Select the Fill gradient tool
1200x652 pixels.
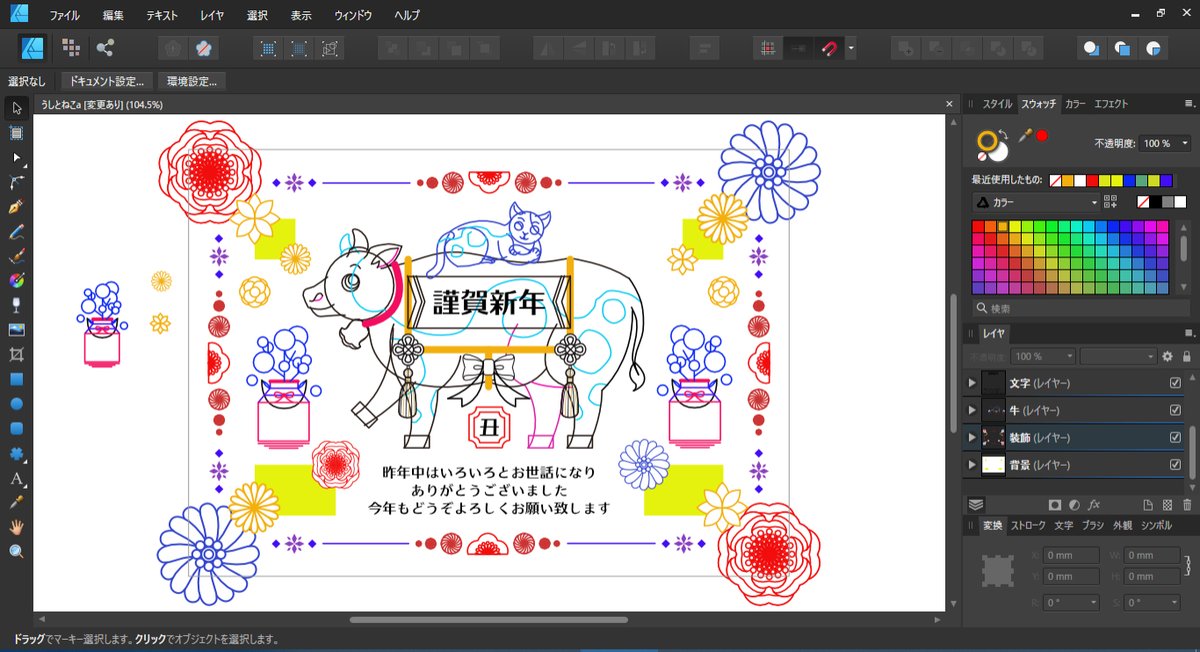16,280
